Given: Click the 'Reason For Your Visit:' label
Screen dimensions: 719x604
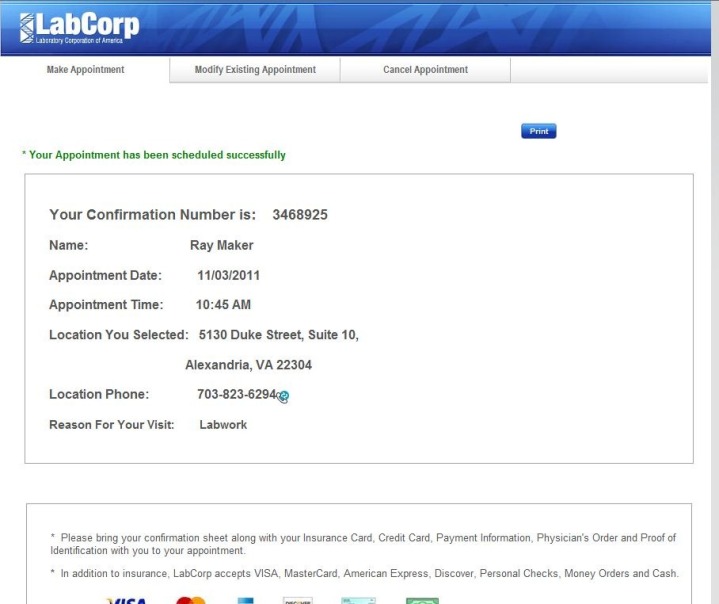Looking at the screenshot, I should point(111,425).
